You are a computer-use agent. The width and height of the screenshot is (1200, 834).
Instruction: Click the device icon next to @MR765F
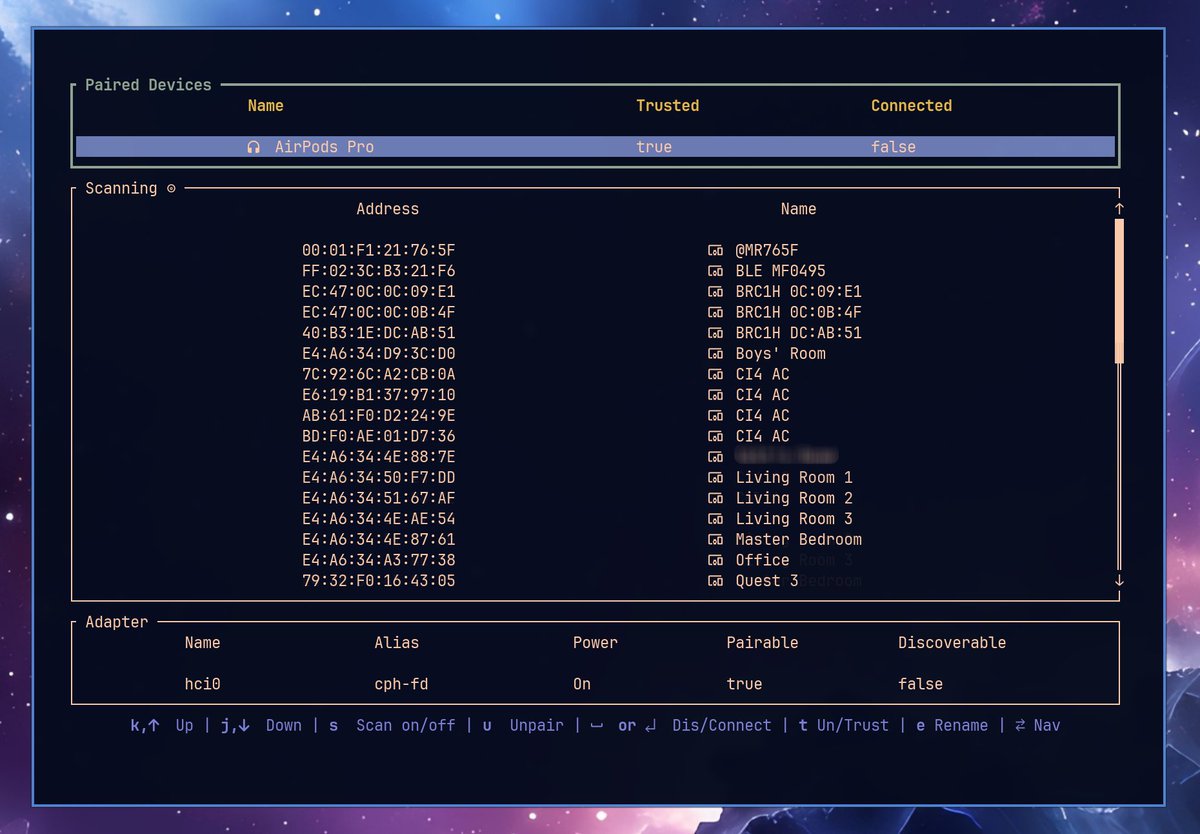715,250
